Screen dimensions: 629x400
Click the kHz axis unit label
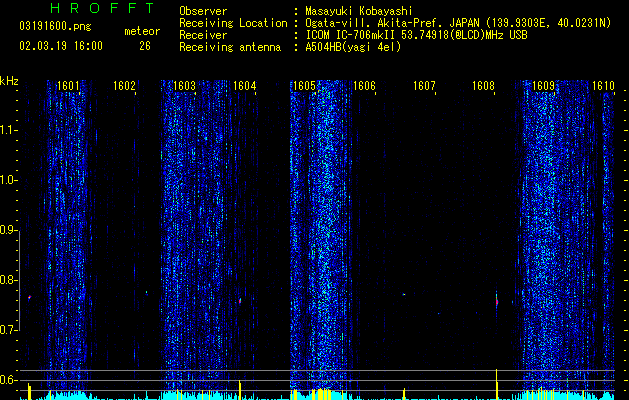click(9, 81)
